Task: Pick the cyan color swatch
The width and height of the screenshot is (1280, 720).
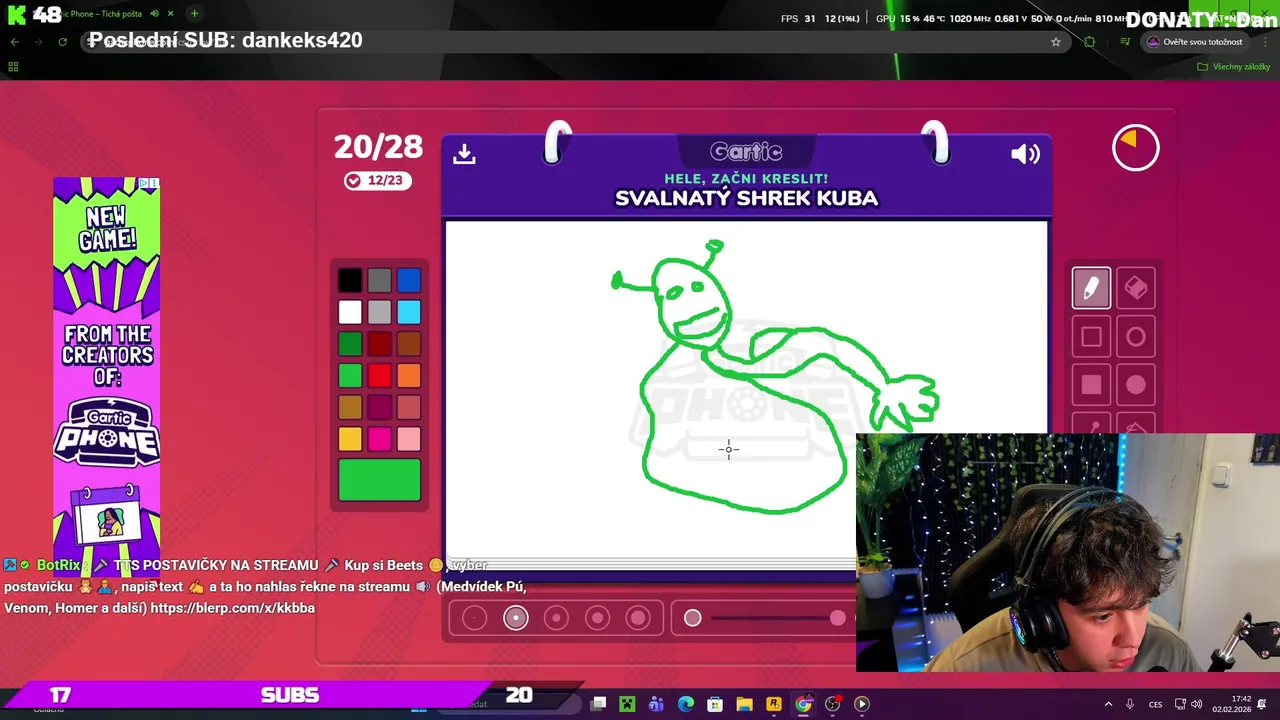Action: [x=409, y=312]
